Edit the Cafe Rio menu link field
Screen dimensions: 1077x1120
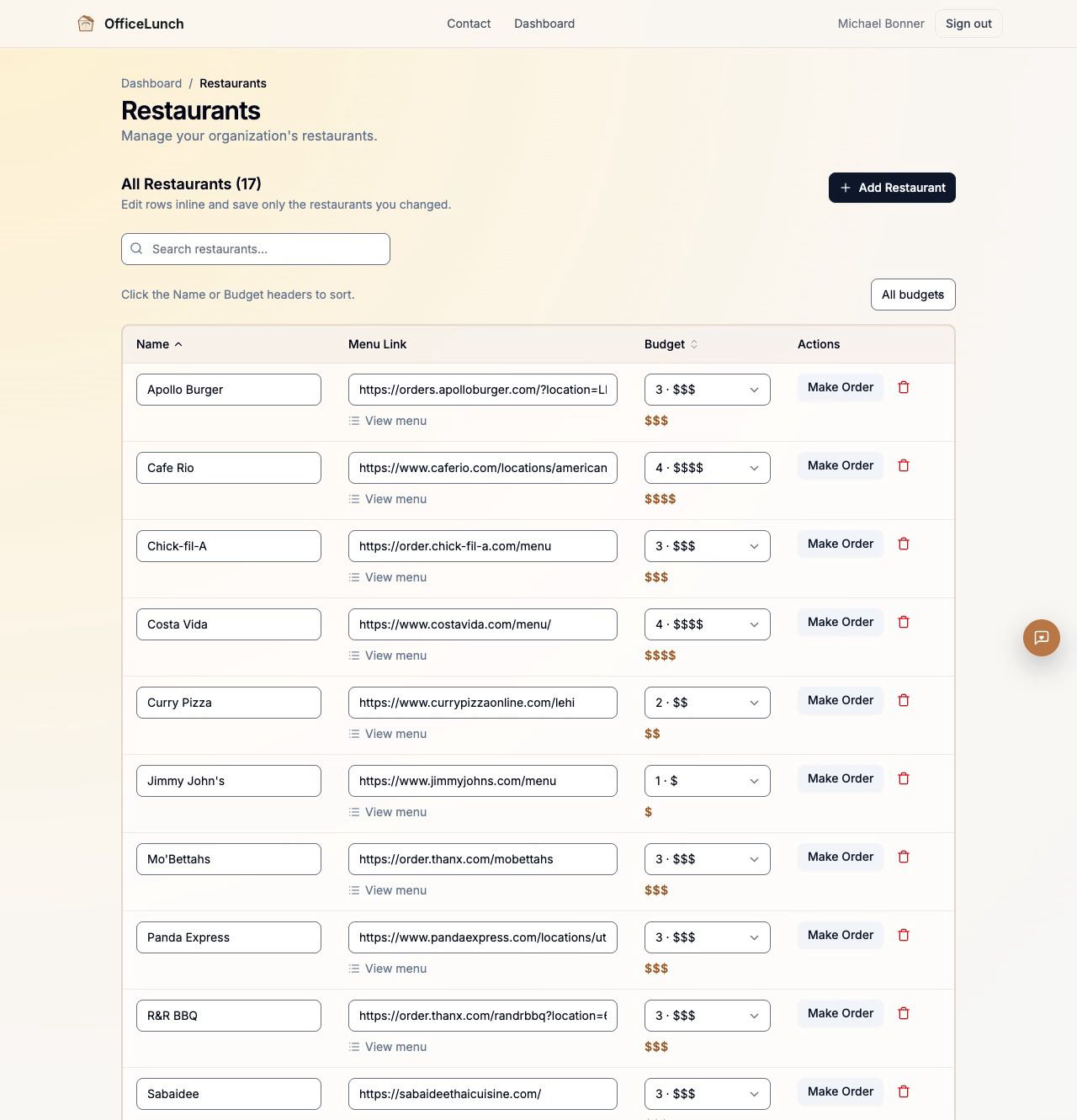pyautogui.click(x=483, y=468)
